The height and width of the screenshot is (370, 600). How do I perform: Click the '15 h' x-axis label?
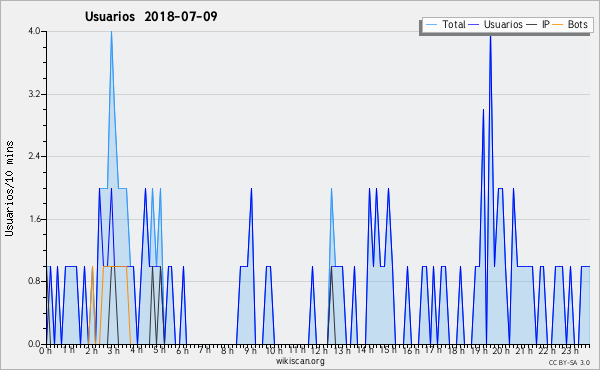pyautogui.click(x=388, y=350)
